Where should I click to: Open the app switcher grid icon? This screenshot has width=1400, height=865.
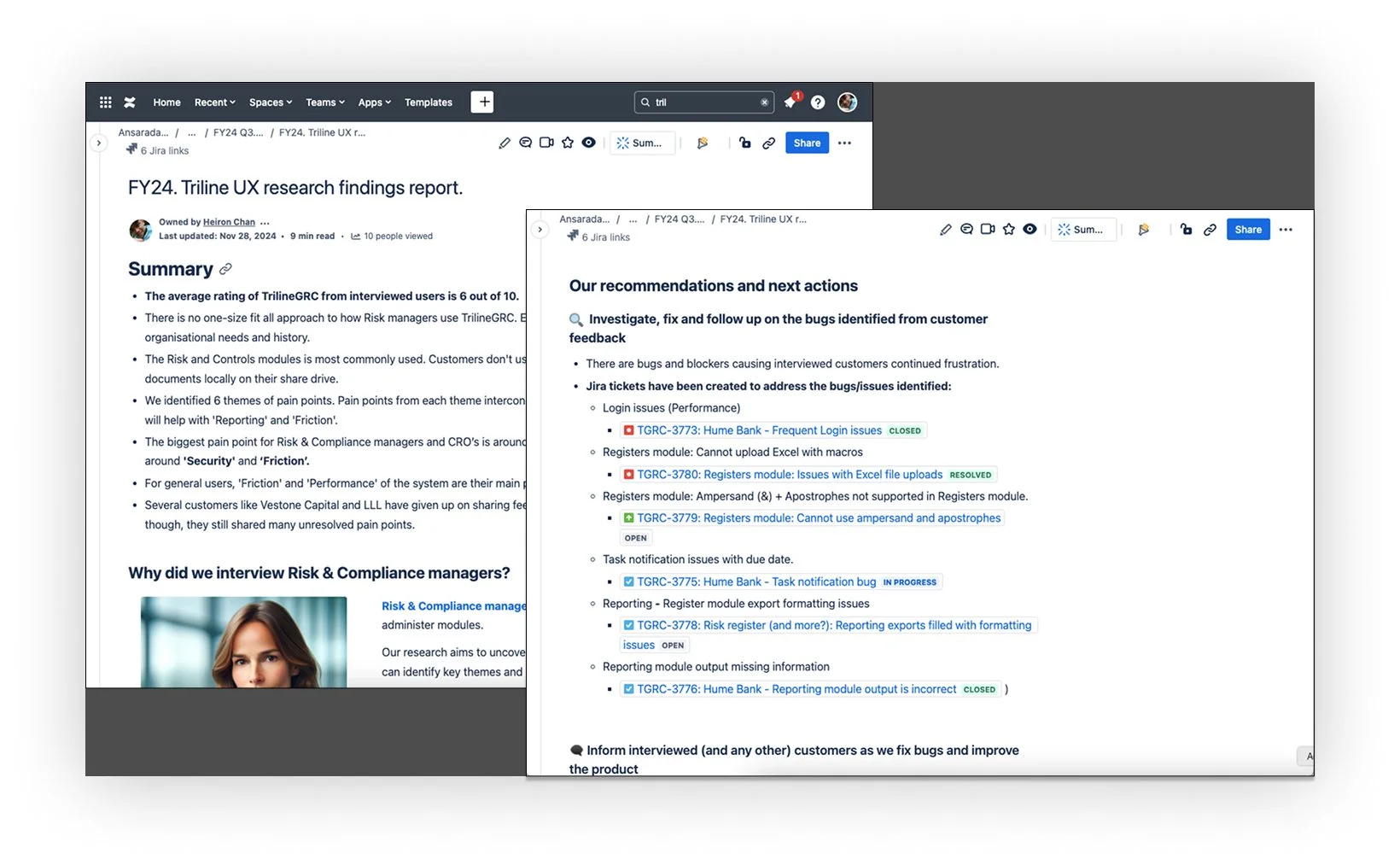(x=105, y=102)
